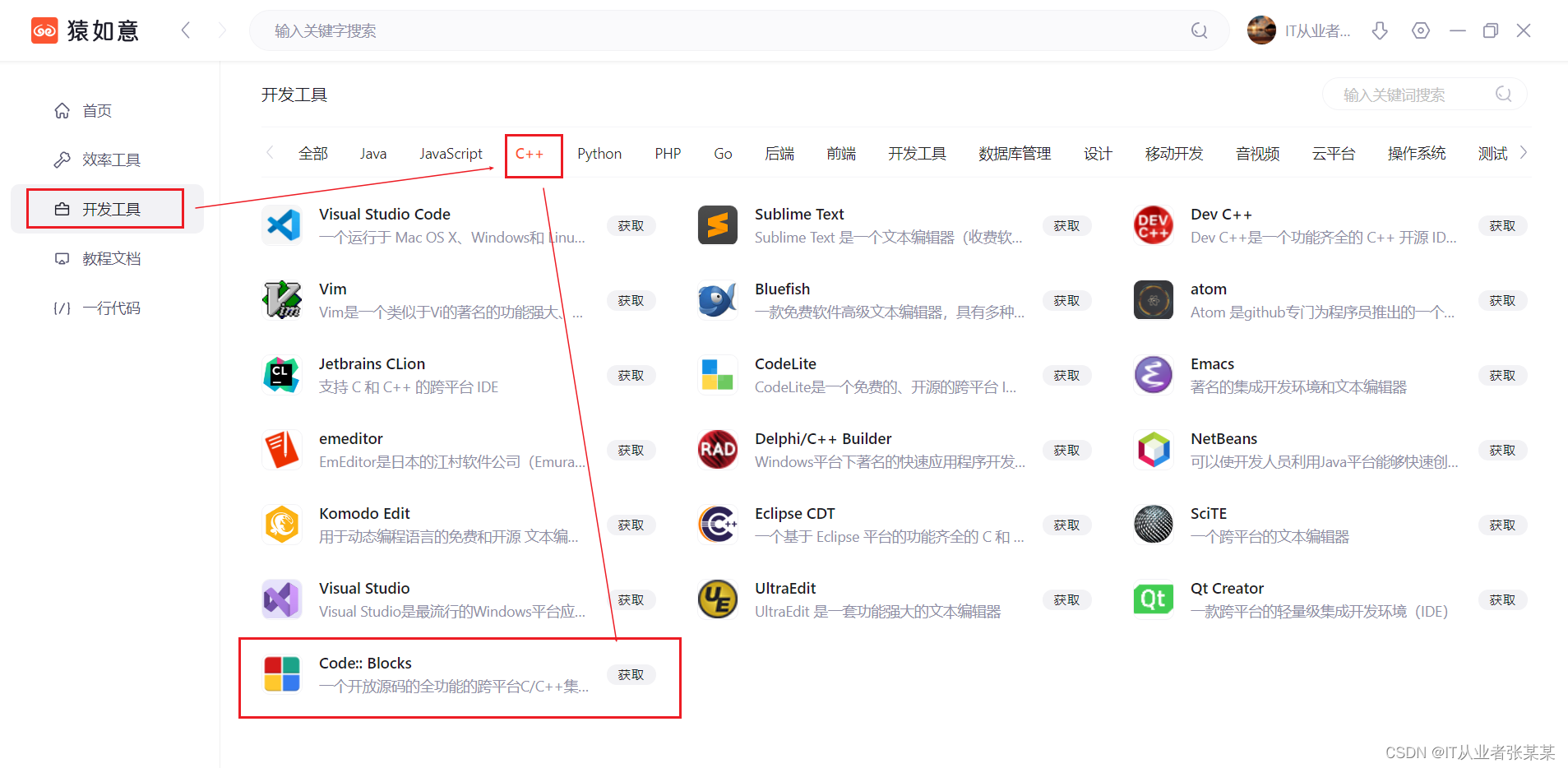This screenshot has width=1568, height=768.
Task: Click 获取 for Qt Creator
Action: click(x=1502, y=599)
